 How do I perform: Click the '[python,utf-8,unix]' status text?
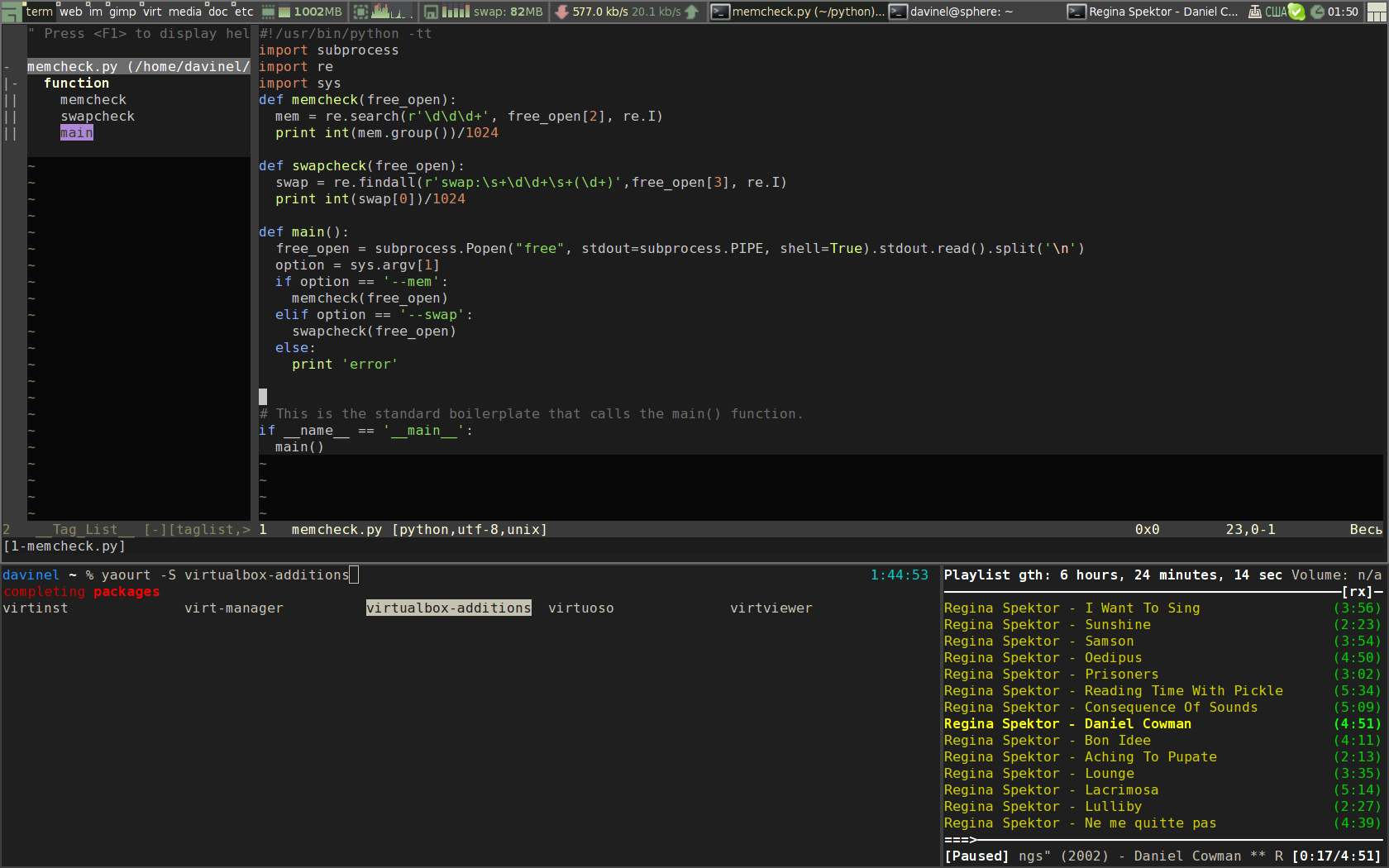tap(469, 530)
